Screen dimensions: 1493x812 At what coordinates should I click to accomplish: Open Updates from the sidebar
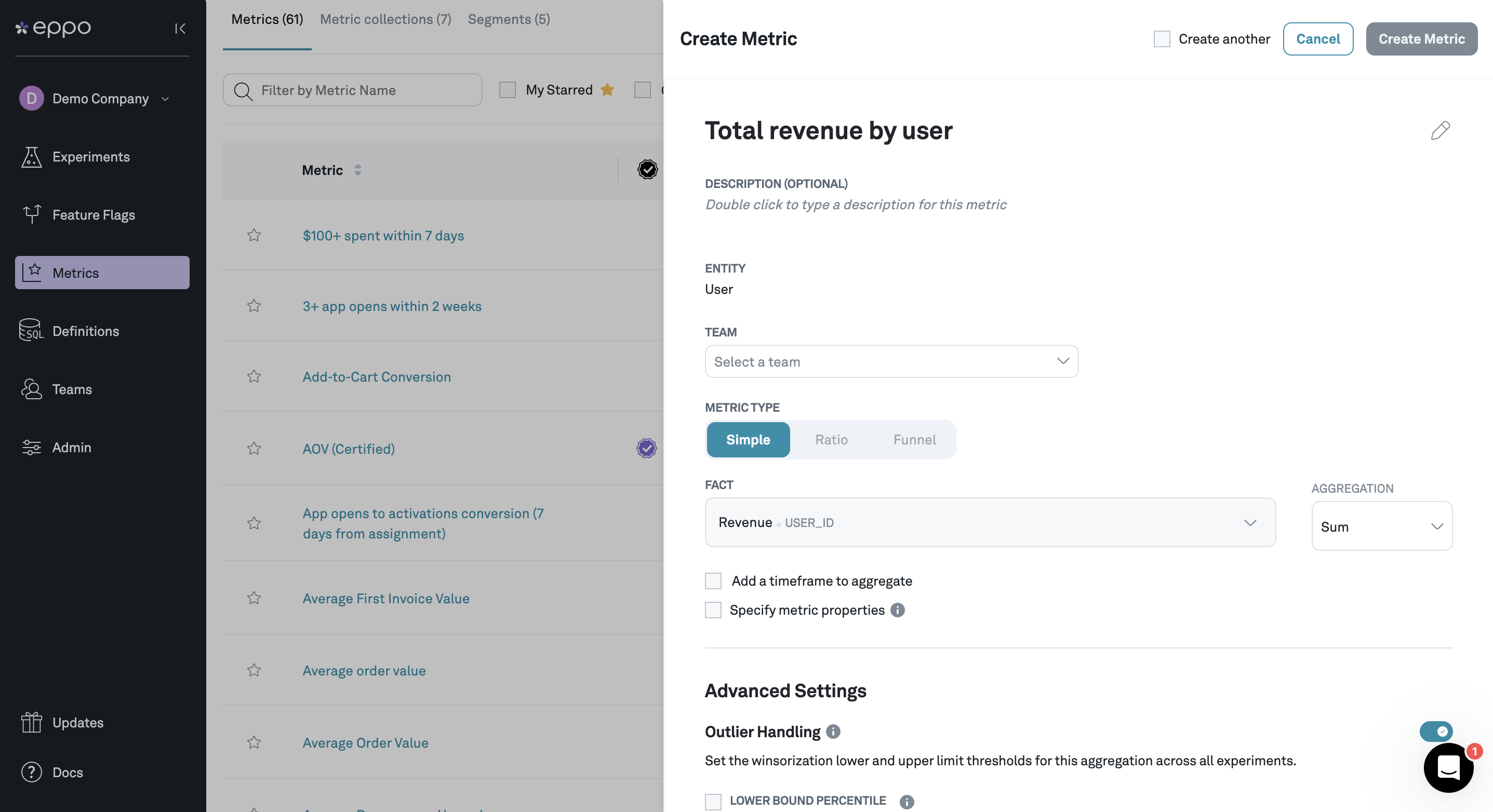click(78, 722)
